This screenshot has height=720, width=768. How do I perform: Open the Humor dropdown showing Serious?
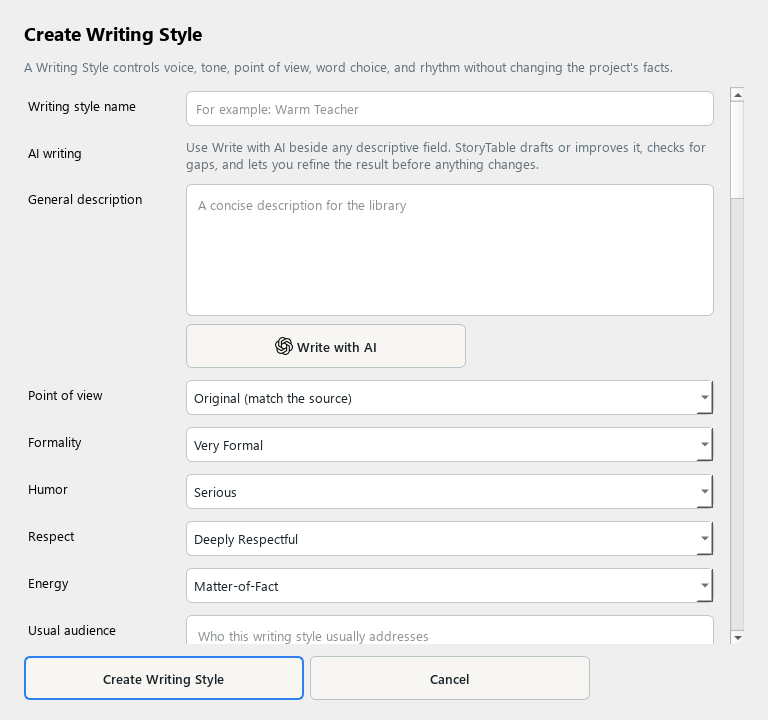point(449,491)
